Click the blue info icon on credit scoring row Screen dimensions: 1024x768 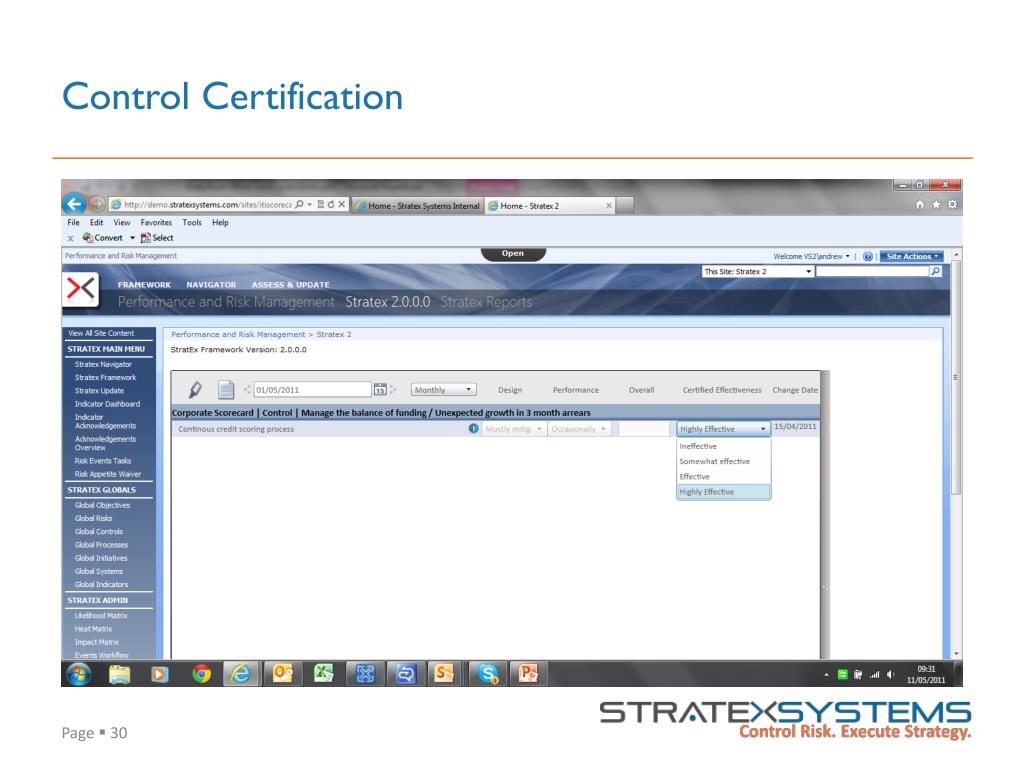473,428
